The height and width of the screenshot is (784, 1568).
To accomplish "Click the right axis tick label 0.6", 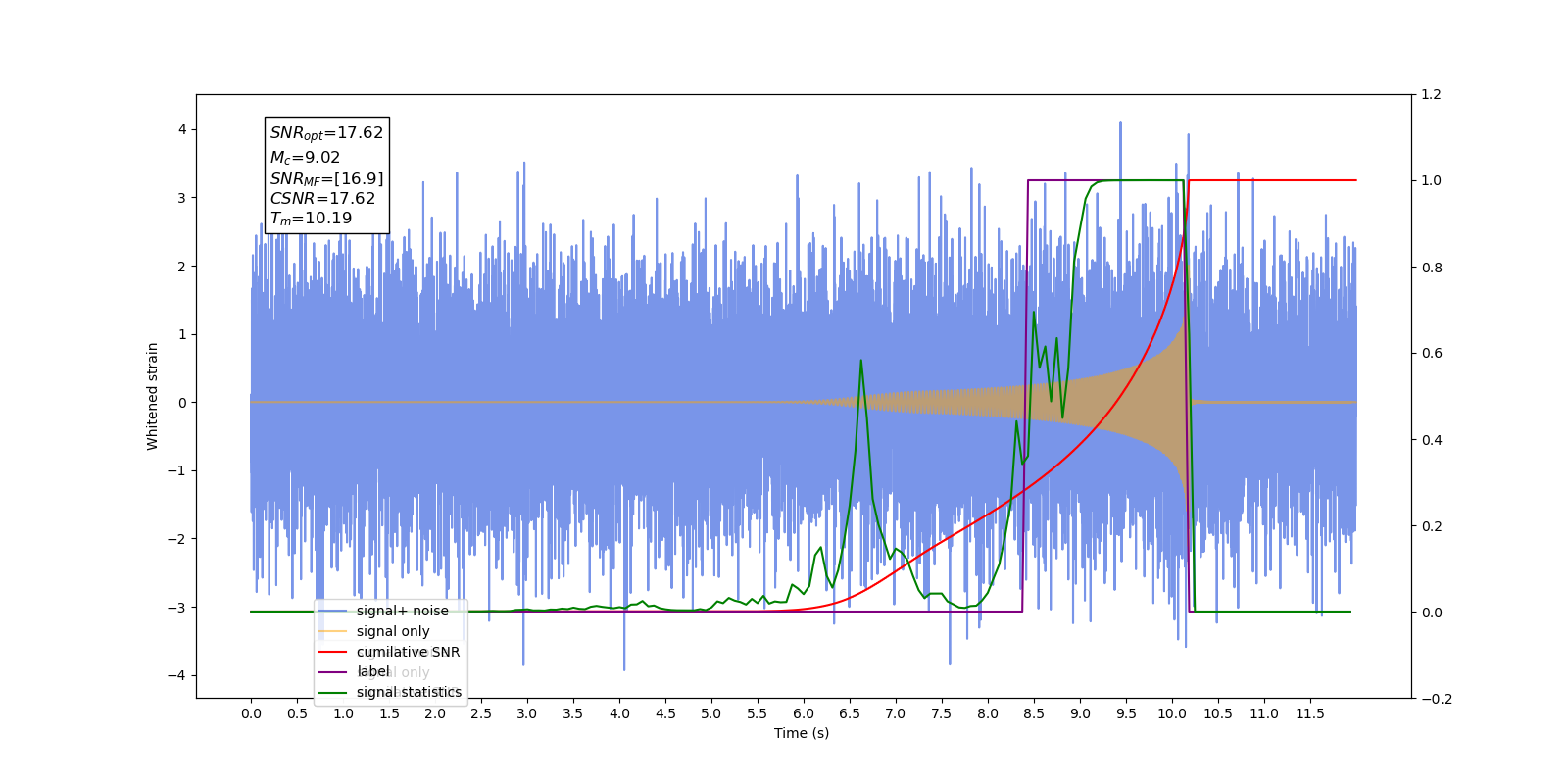I will 1431,354.
